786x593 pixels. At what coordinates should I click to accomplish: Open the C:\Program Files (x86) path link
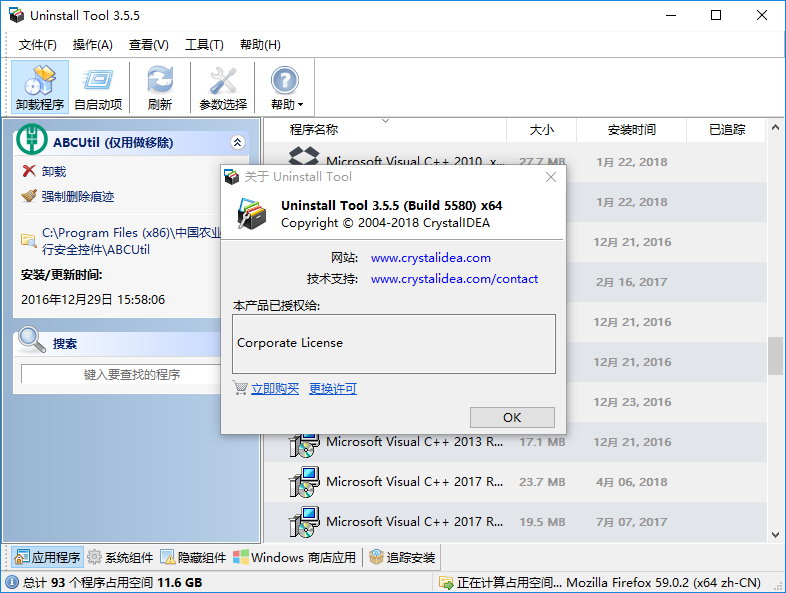(x=131, y=241)
